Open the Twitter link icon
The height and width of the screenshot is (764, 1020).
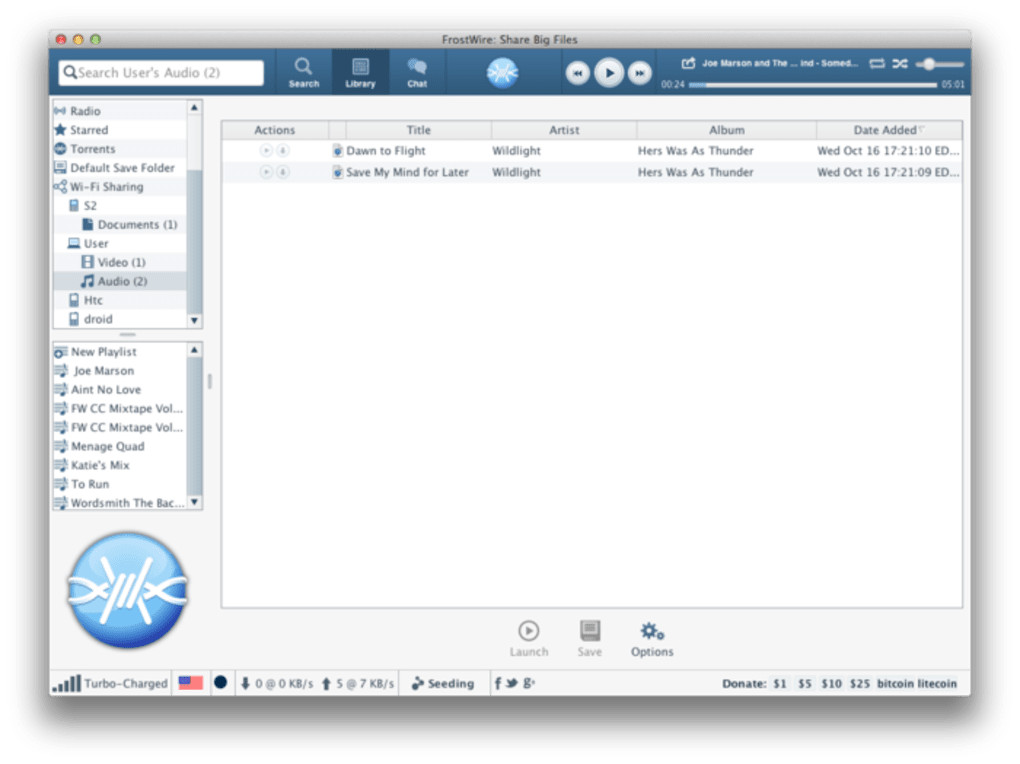512,683
